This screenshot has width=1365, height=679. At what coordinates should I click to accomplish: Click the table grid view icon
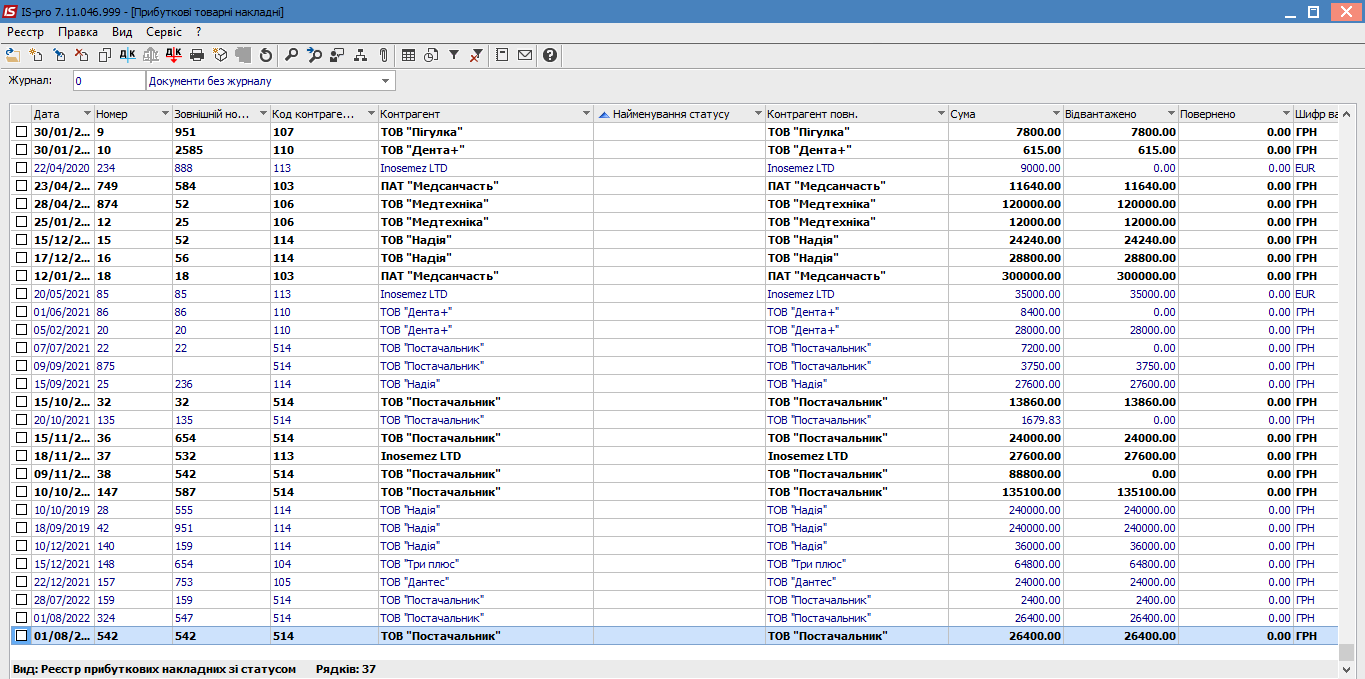tap(409, 55)
